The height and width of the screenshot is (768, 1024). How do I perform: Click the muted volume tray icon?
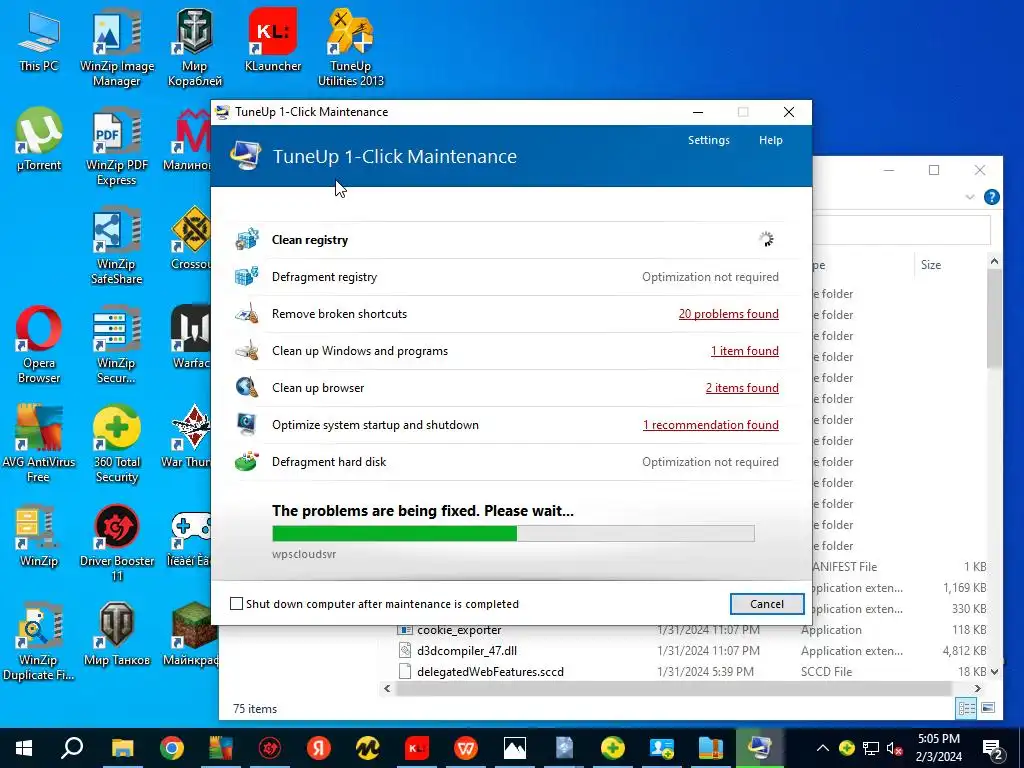point(895,748)
